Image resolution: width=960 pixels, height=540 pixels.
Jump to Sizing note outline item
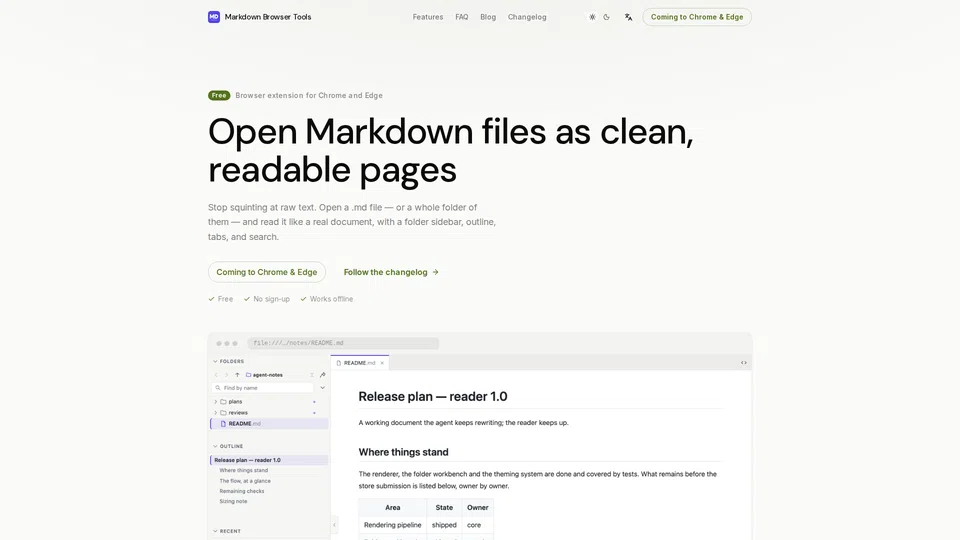click(x=233, y=501)
